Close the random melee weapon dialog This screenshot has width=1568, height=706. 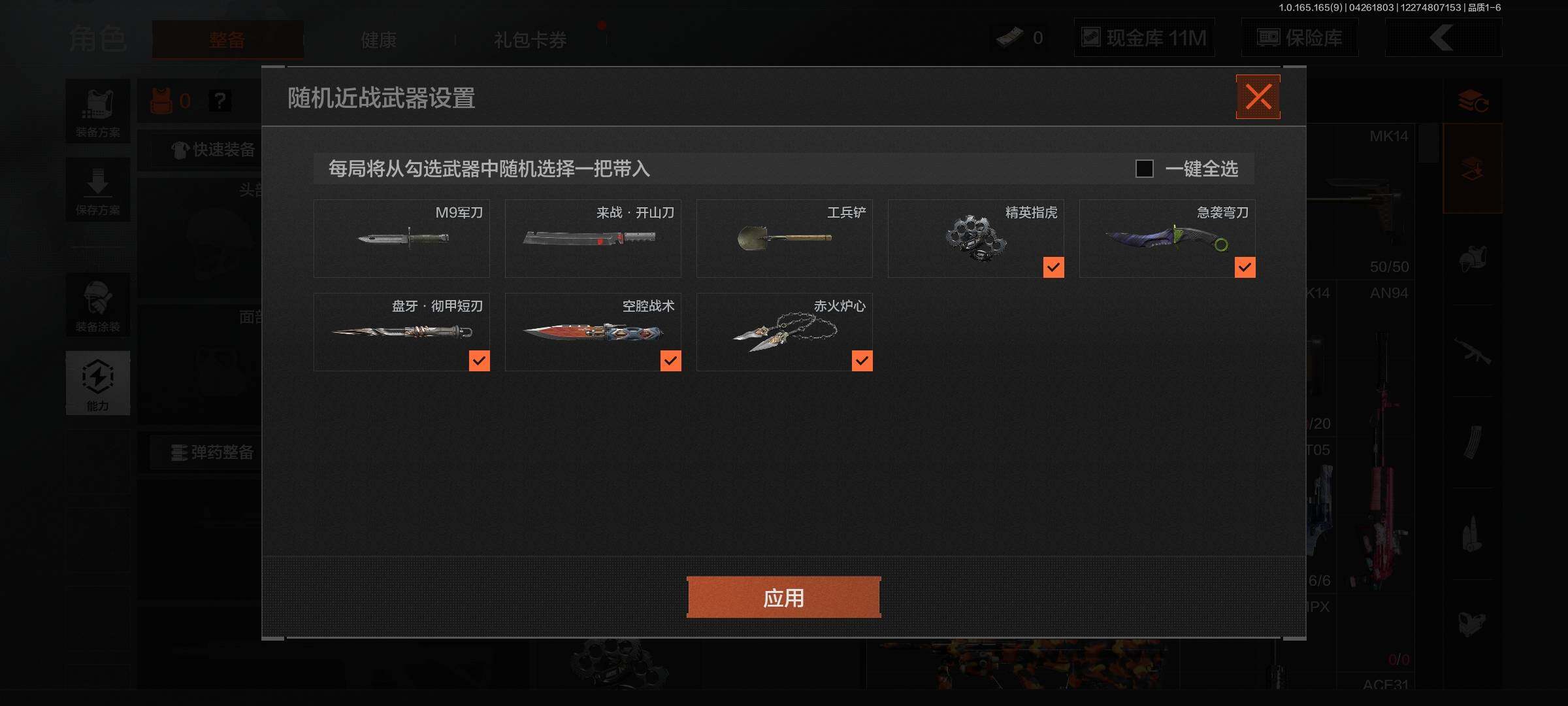click(1258, 97)
